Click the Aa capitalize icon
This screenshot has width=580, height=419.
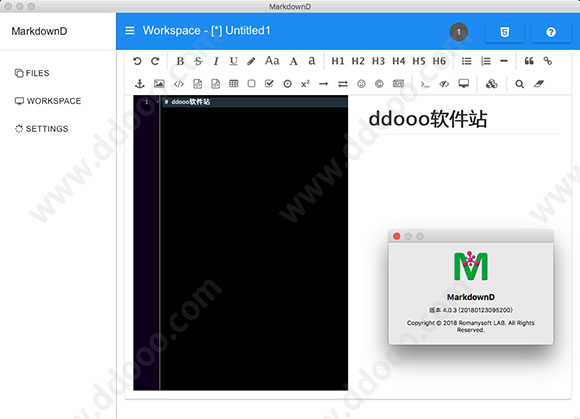coord(272,61)
